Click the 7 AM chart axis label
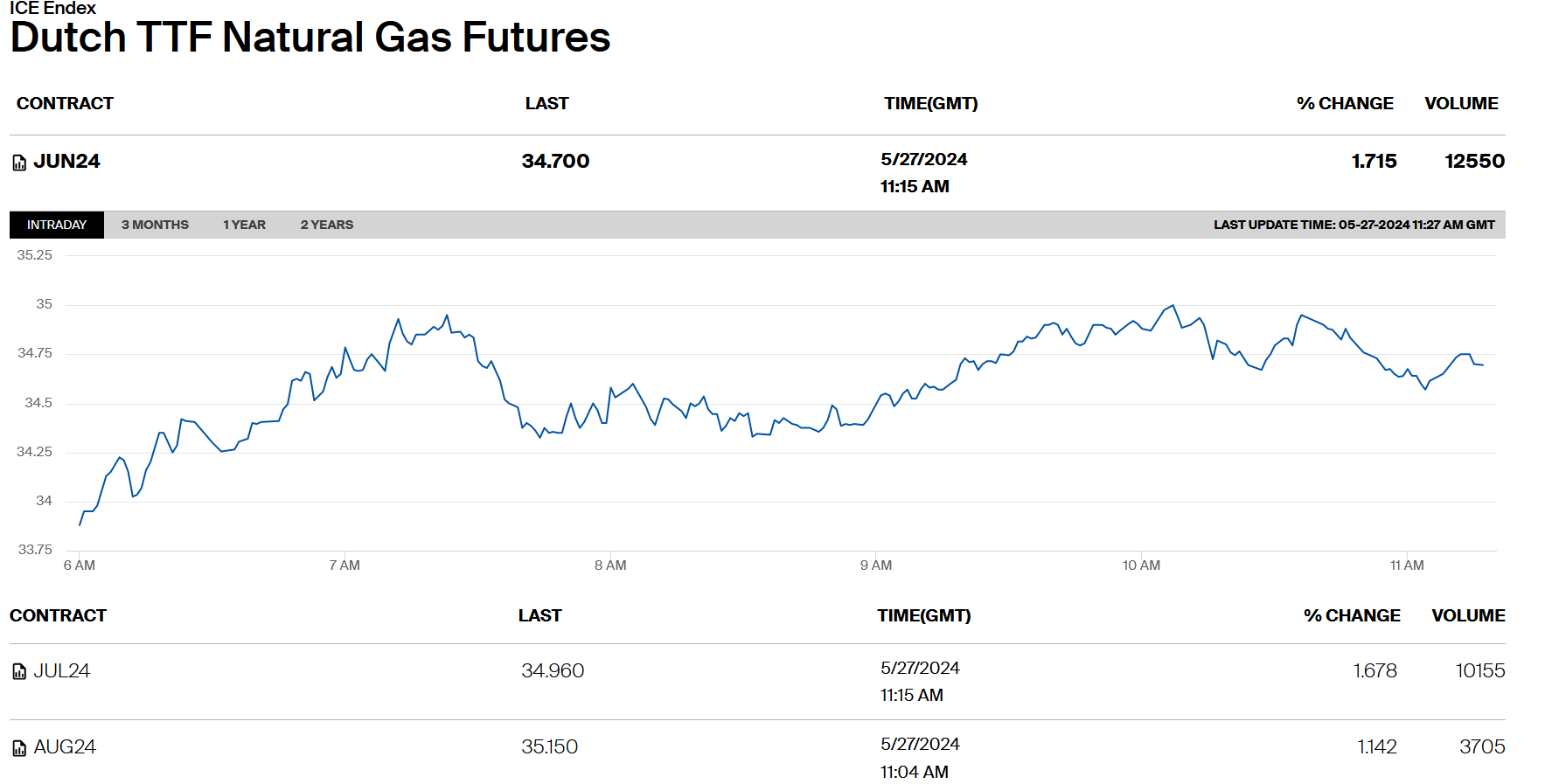Screen dimensions: 1545x784 [344, 565]
